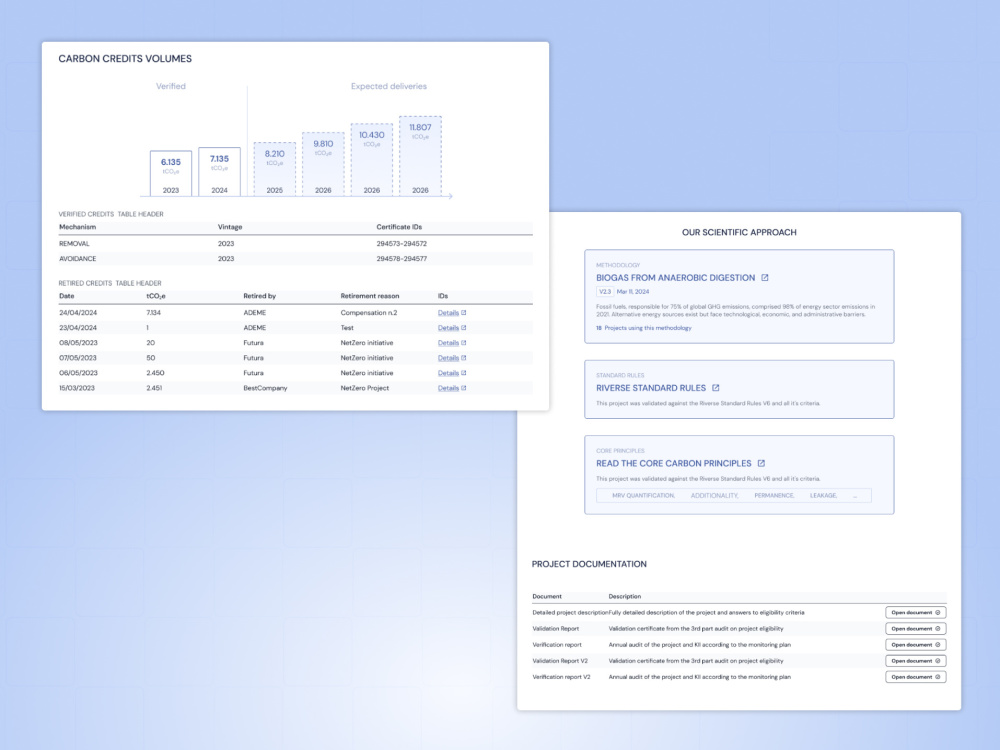Click the Retired by column header
The height and width of the screenshot is (750, 1000).
coord(260,296)
